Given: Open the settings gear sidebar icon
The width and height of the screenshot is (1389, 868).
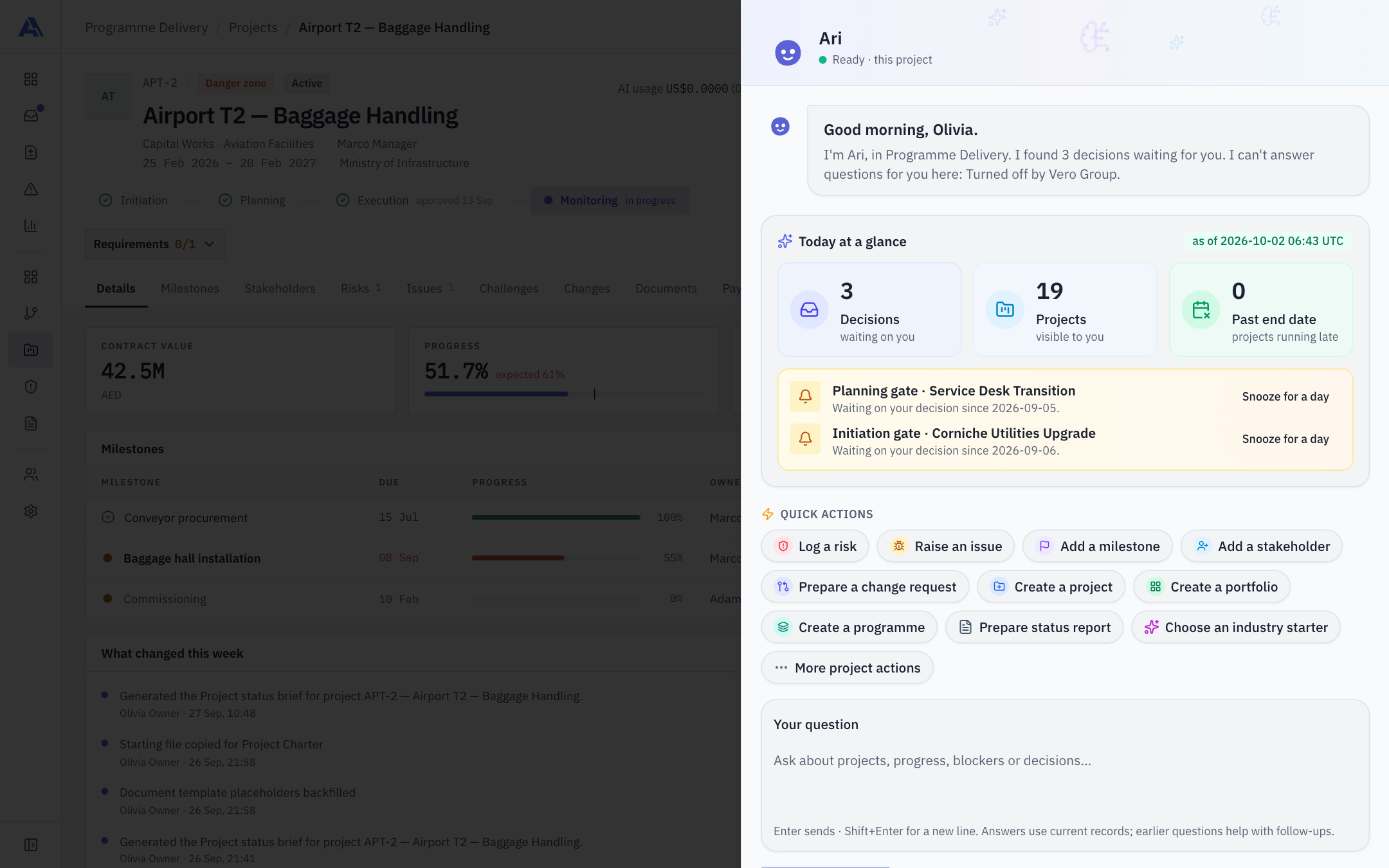Looking at the screenshot, I should pyautogui.click(x=31, y=511).
